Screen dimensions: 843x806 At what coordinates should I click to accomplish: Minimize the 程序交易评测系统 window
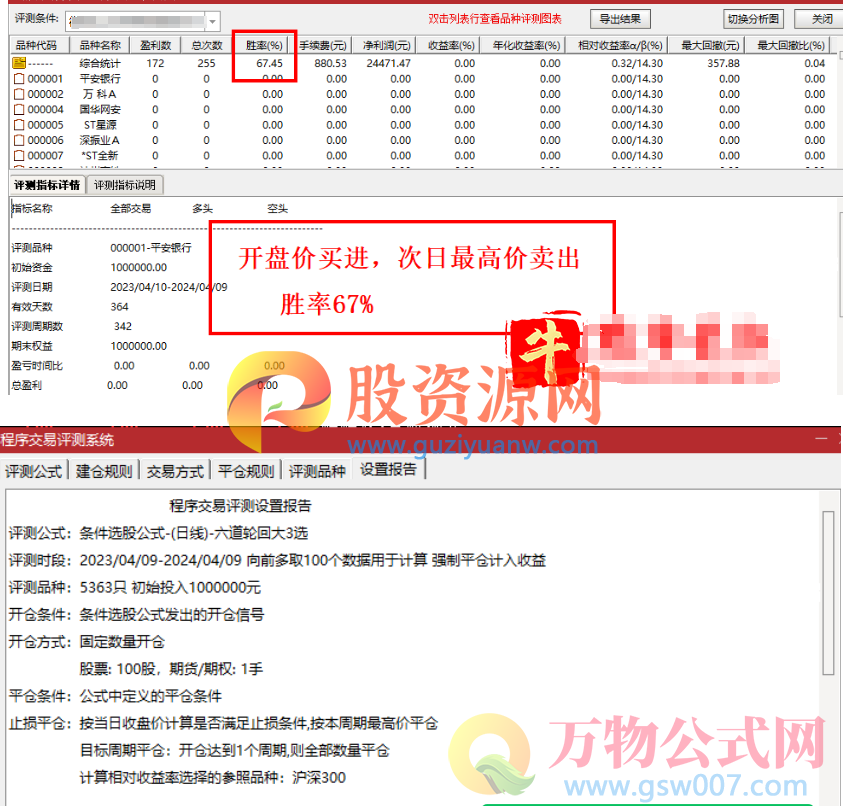click(821, 439)
